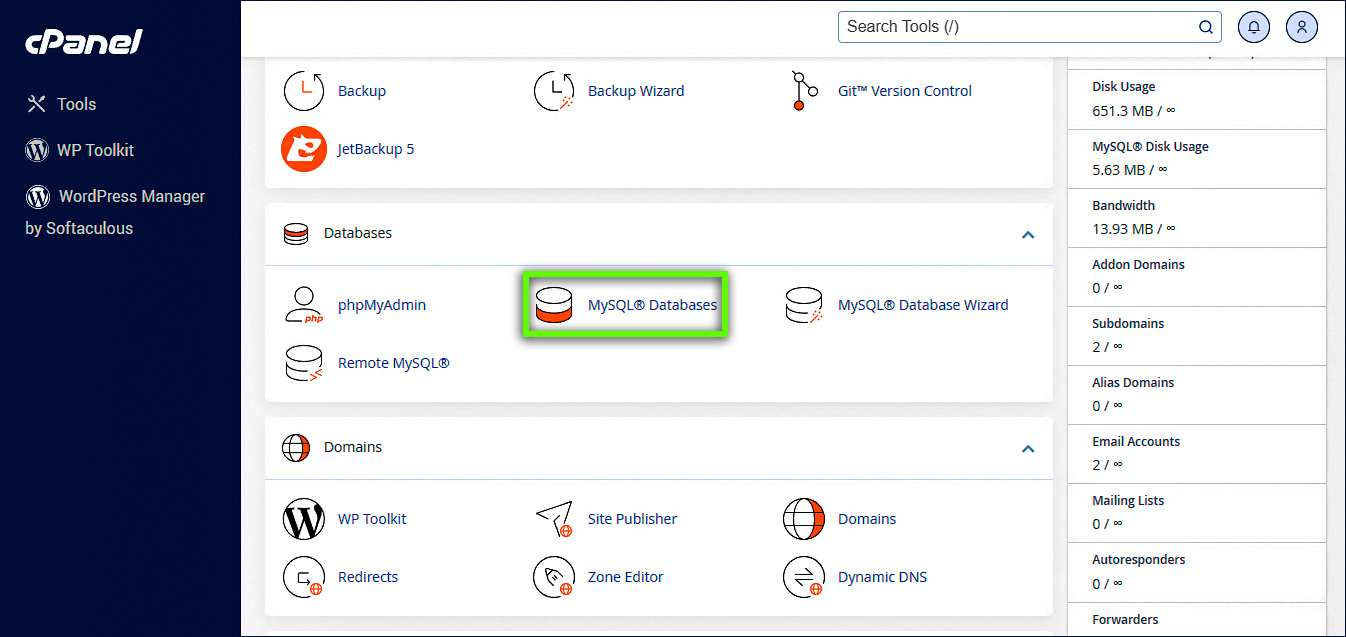Open WordPress Manager by Softaculous

pos(133,196)
